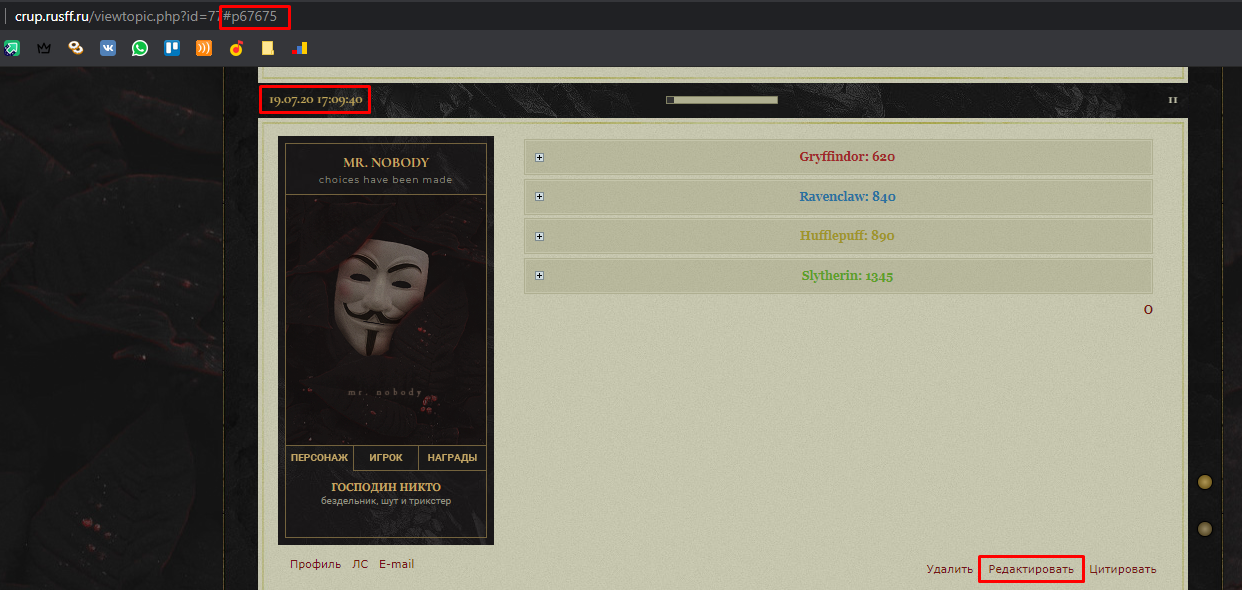Click the MR. NOBODY username

click(386, 162)
